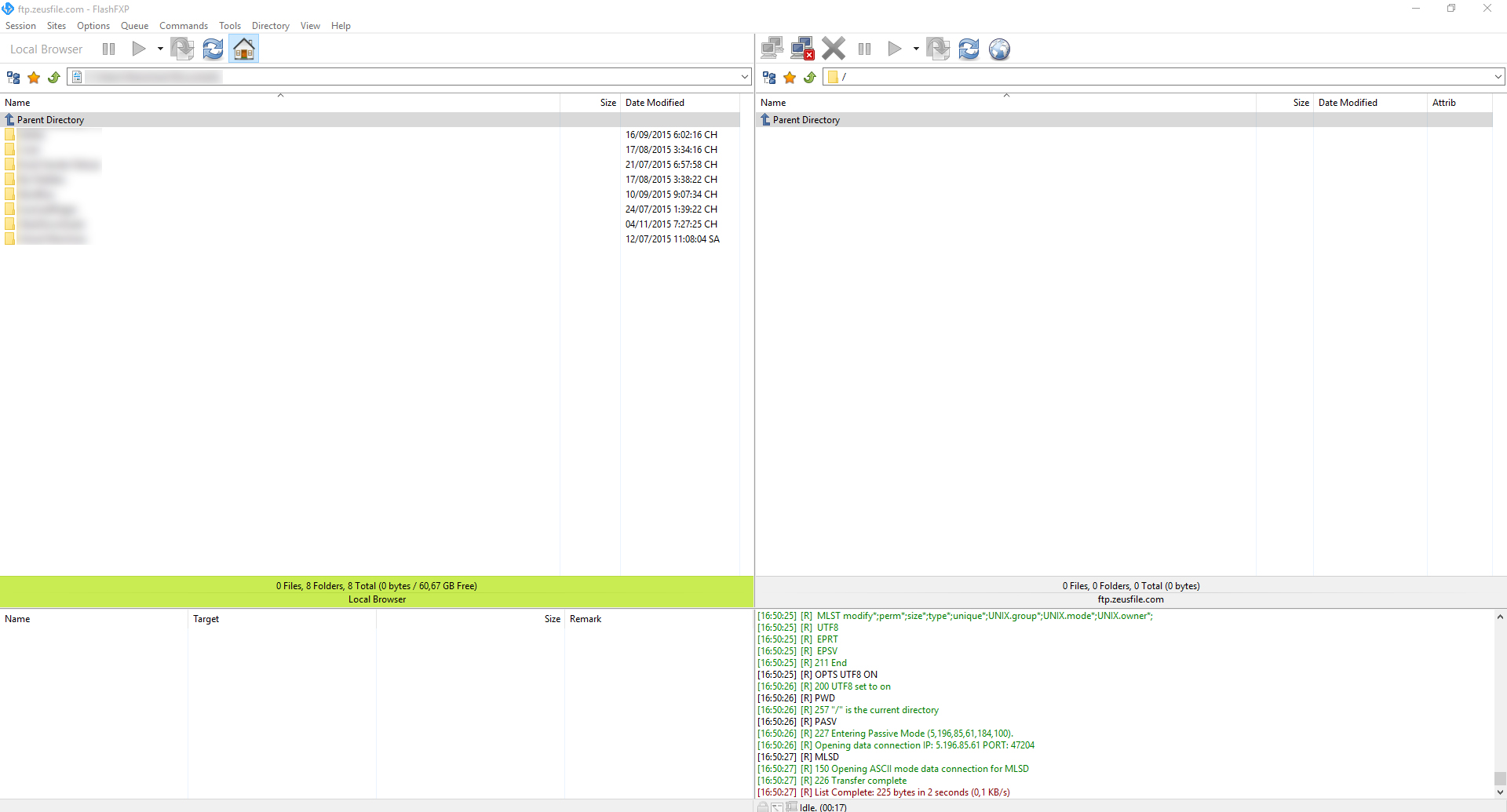Expand the remote path dropdown
Image resolution: width=1507 pixels, height=812 pixels.
pyautogui.click(x=1498, y=77)
